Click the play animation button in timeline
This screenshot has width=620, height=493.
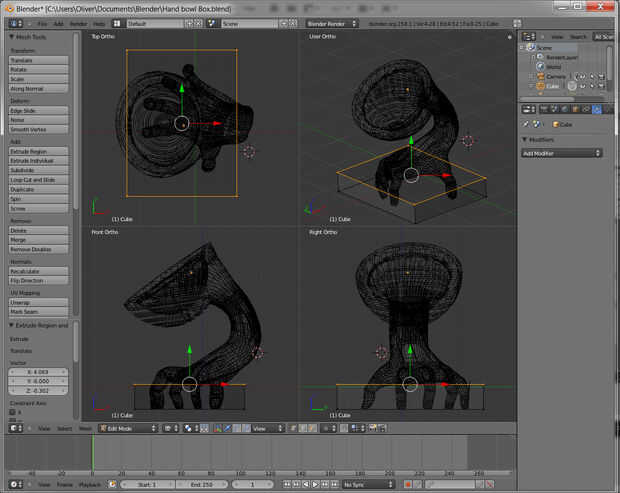314,484
